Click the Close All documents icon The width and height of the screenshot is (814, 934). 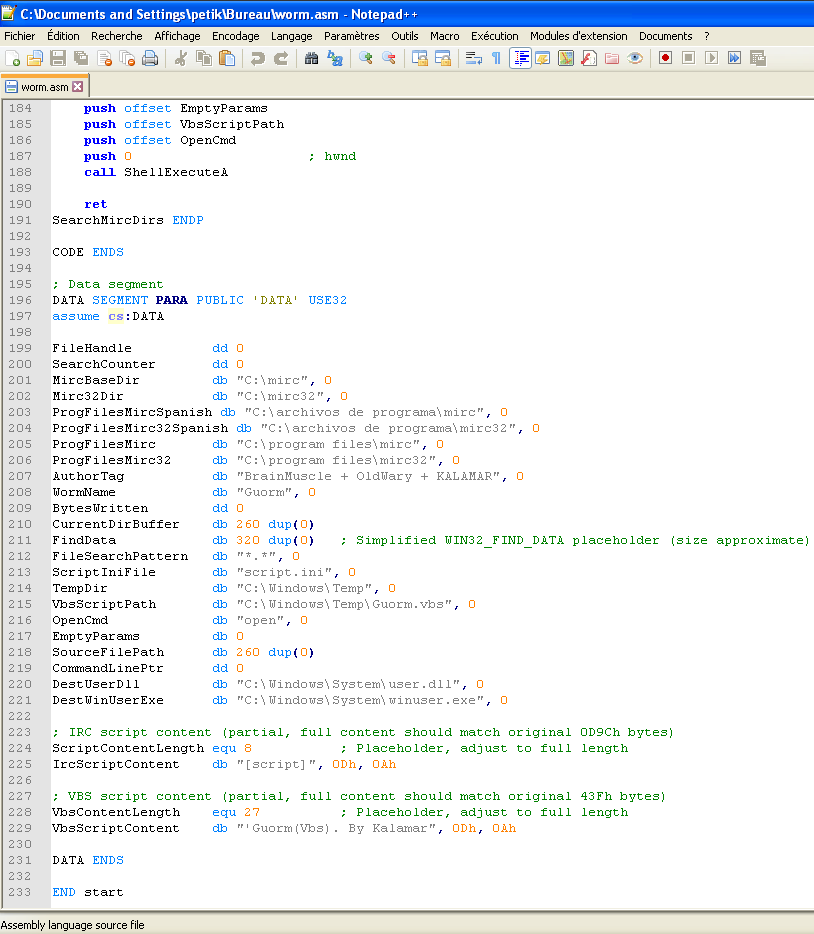pos(127,58)
